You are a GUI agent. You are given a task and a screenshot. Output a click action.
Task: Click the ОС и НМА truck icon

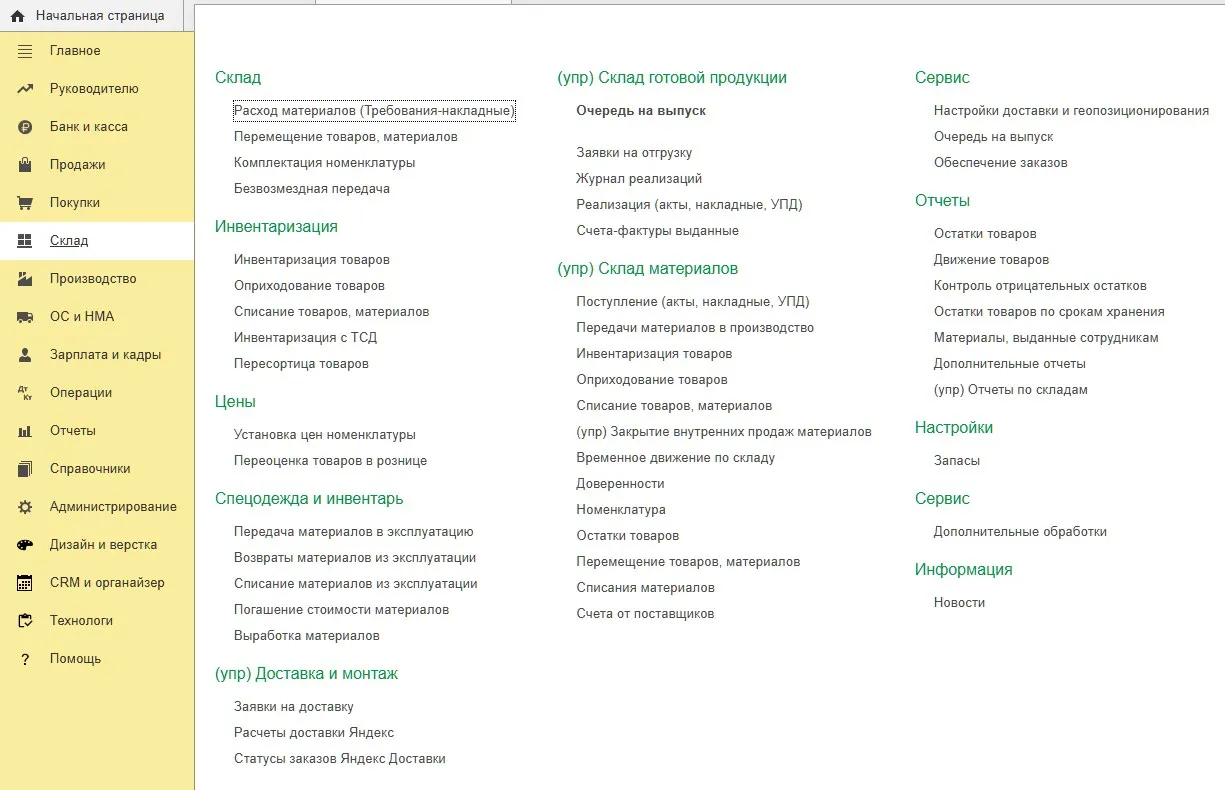26,317
